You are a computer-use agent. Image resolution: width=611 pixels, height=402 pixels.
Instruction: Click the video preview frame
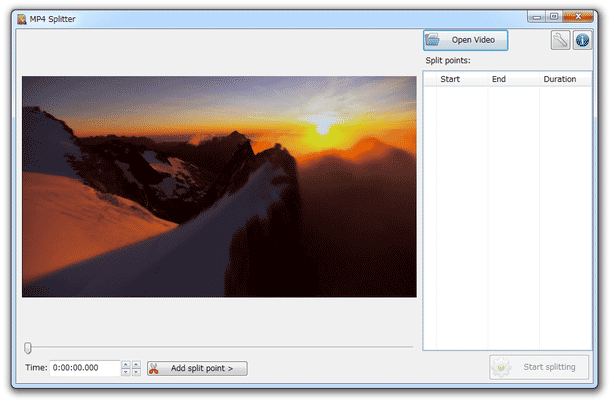pos(219,187)
